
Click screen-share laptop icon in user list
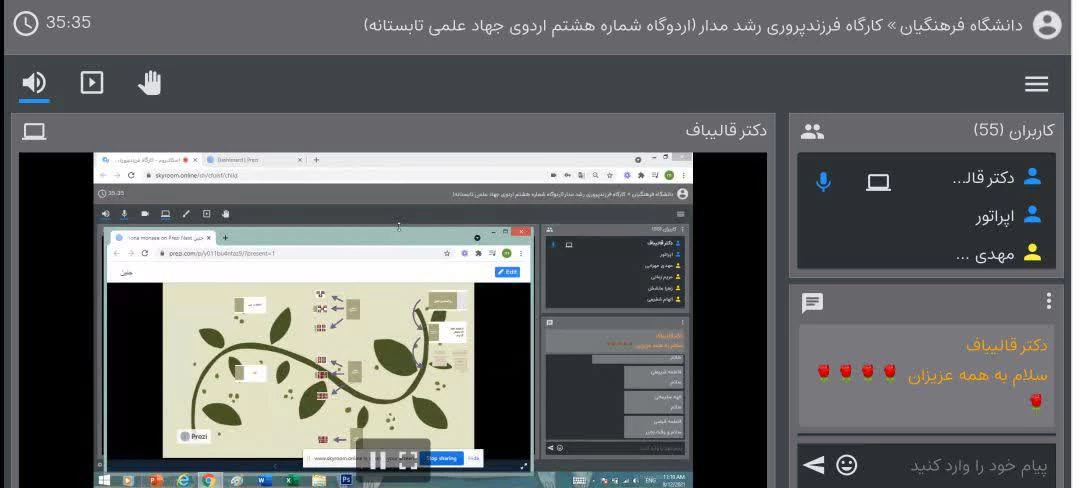(x=878, y=180)
